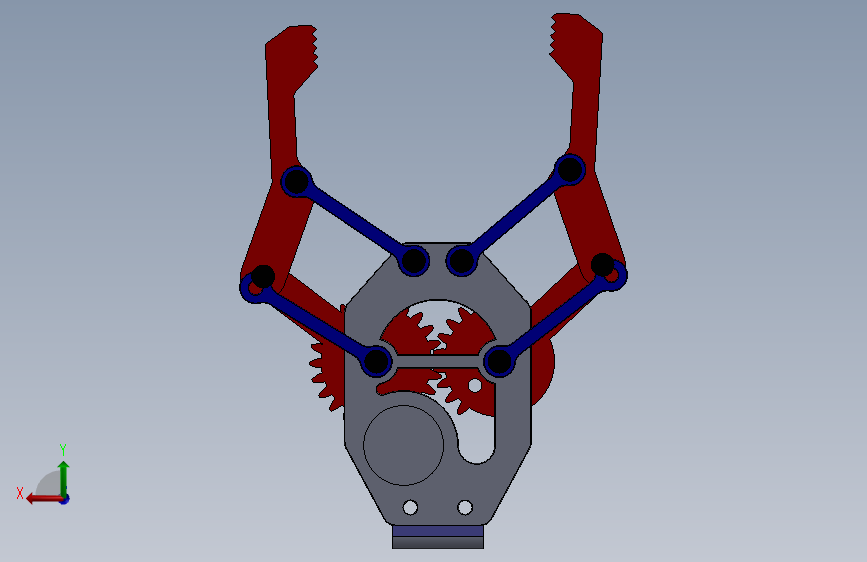This screenshot has width=867, height=562.
Task: Click the blue Z axis dot on the triad
Action: coord(65,499)
